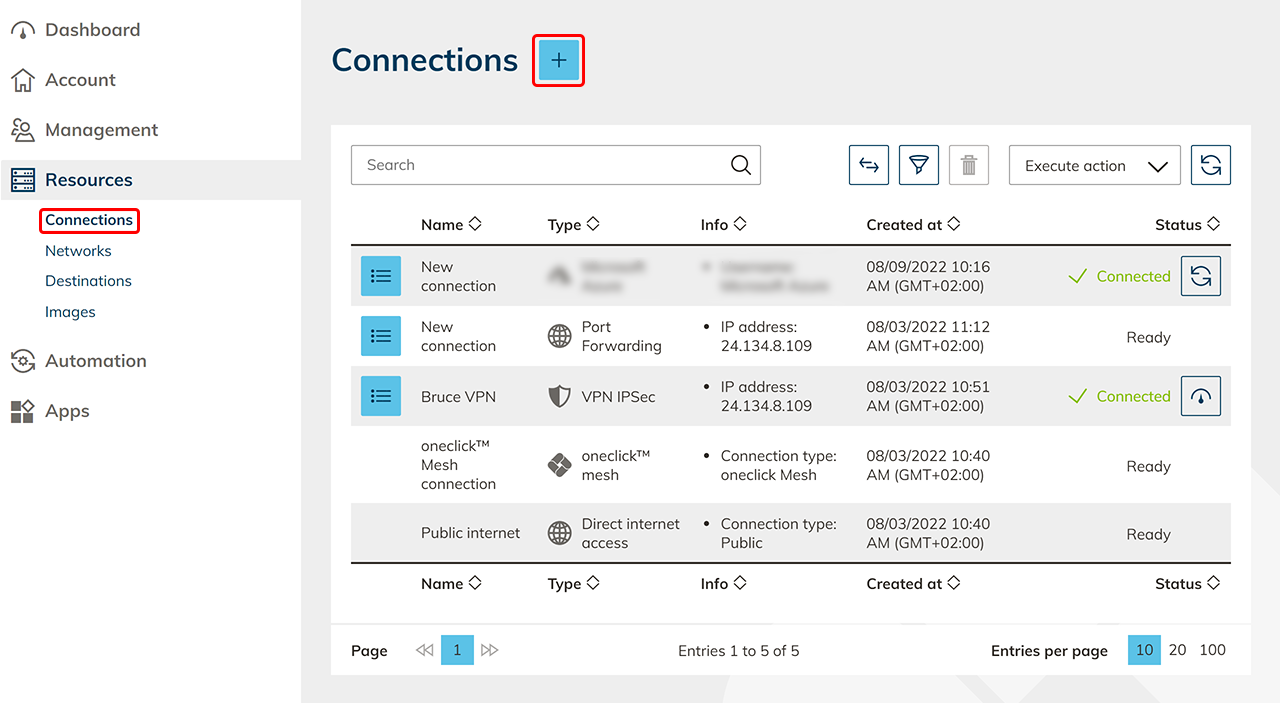Sort by top Status column header
The height and width of the screenshot is (703, 1280).
(1187, 225)
